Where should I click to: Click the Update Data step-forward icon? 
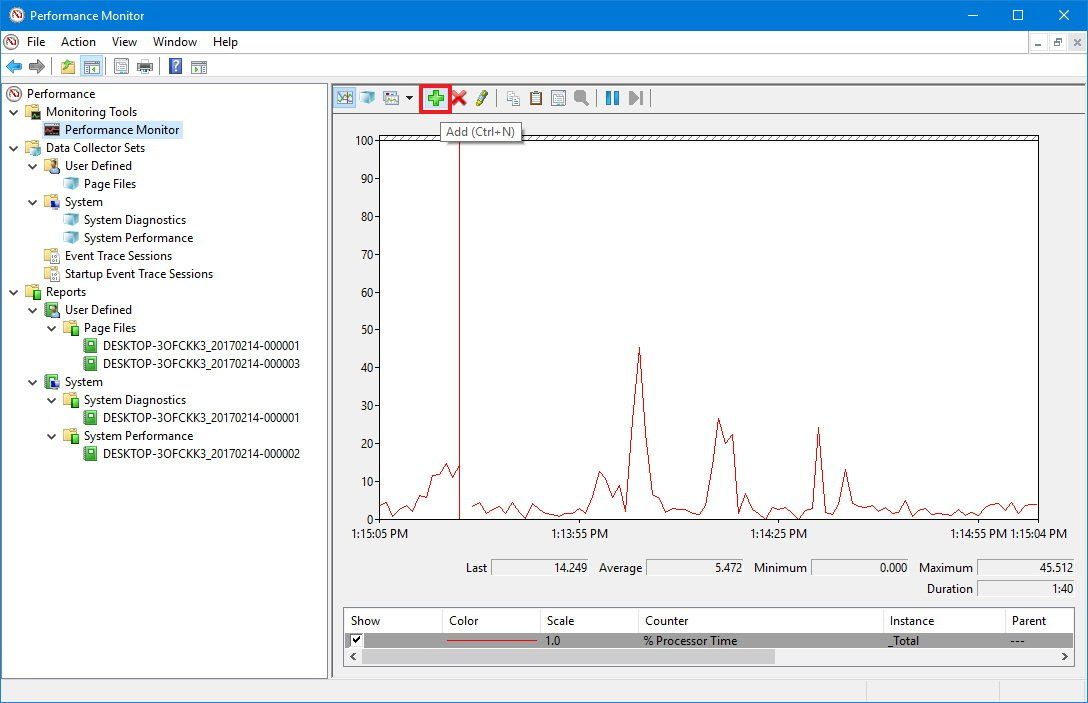point(637,97)
